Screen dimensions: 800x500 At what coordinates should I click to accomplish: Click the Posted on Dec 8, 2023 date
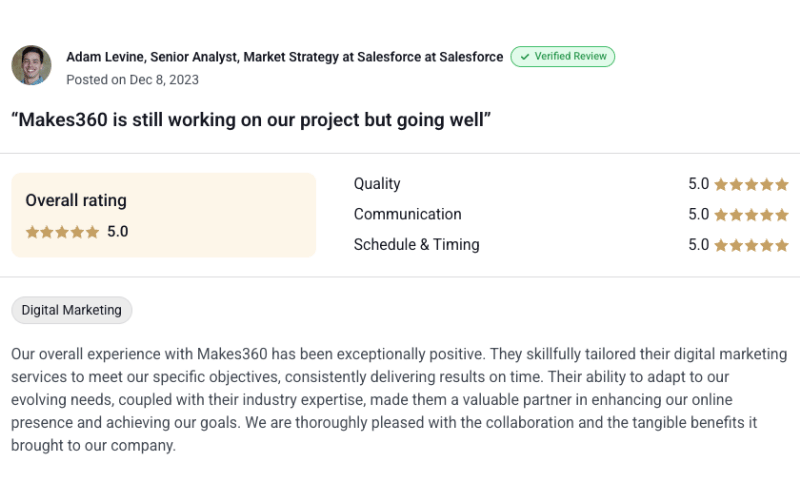(x=133, y=80)
